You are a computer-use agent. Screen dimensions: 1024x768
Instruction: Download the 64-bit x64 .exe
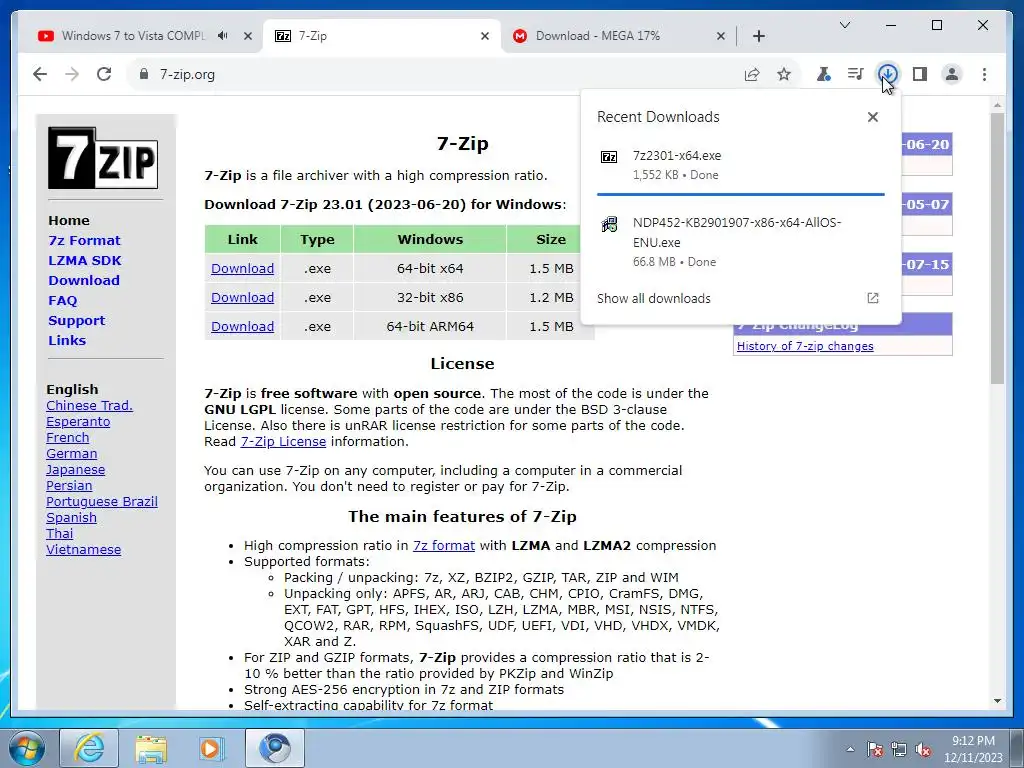(242, 268)
